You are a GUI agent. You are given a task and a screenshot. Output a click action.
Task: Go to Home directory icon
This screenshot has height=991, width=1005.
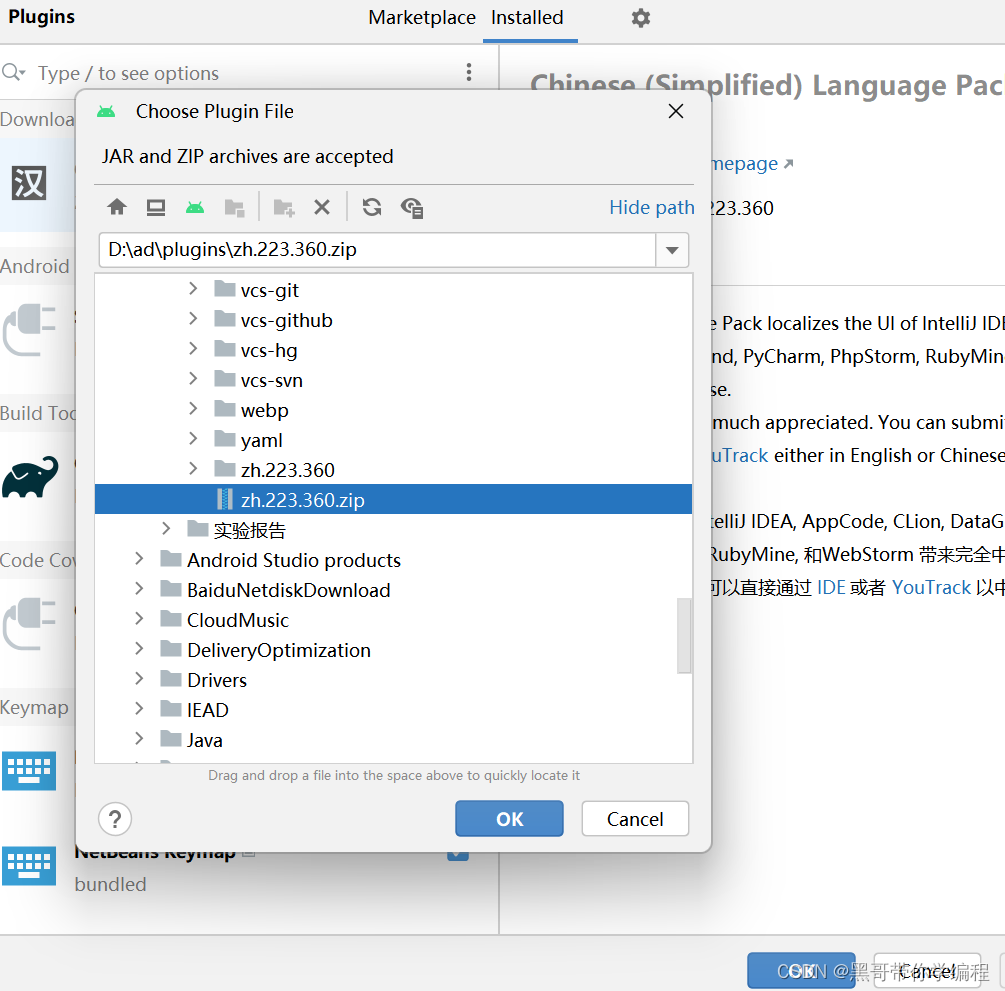tap(117, 207)
